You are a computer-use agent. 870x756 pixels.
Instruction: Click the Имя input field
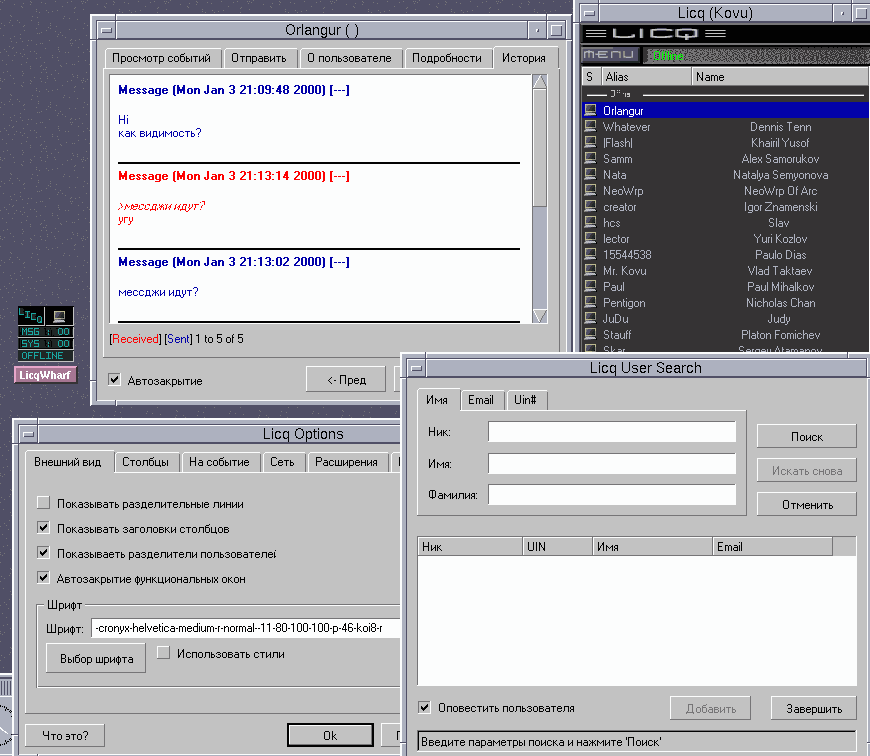(x=612, y=463)
